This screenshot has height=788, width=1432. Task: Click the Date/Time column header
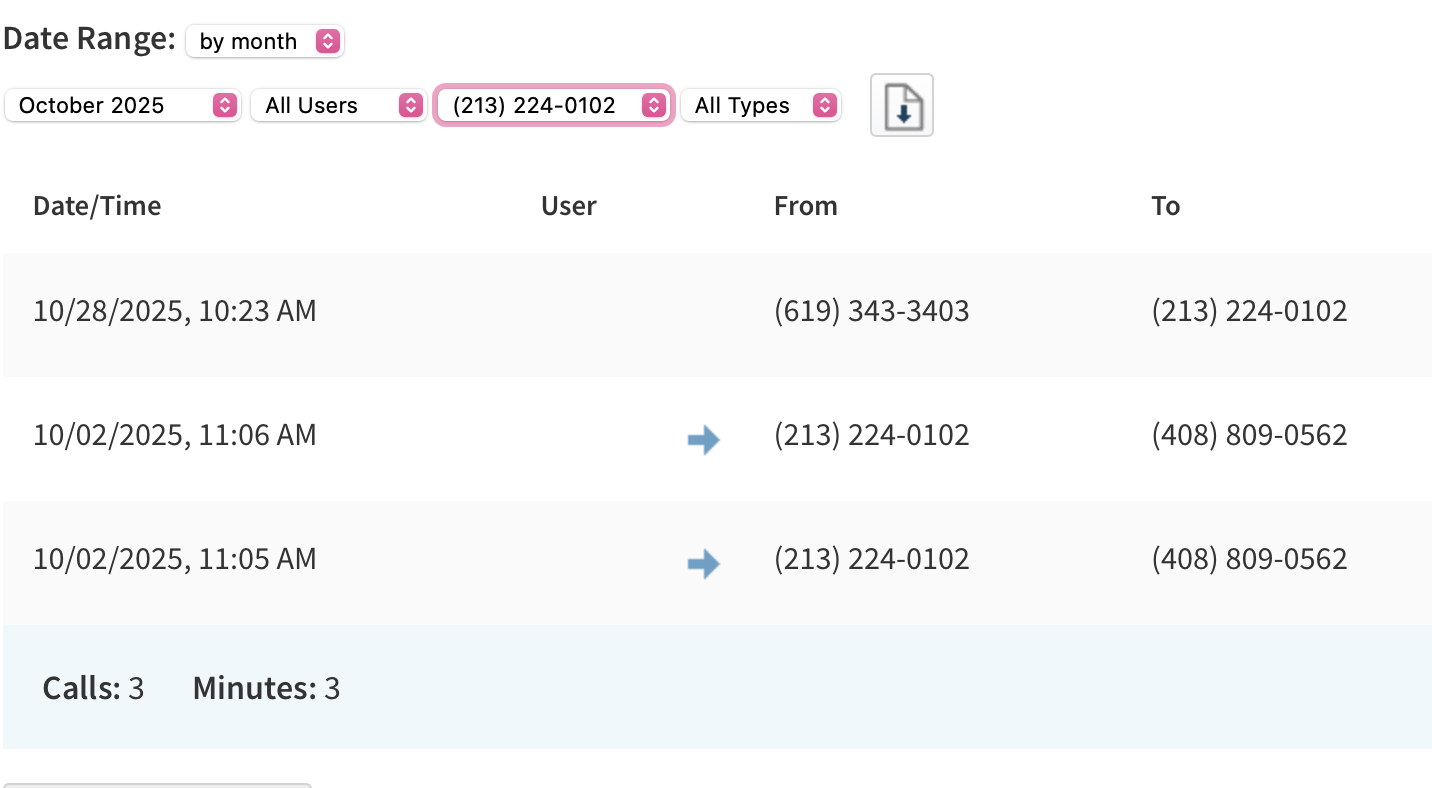pos(97,206)
